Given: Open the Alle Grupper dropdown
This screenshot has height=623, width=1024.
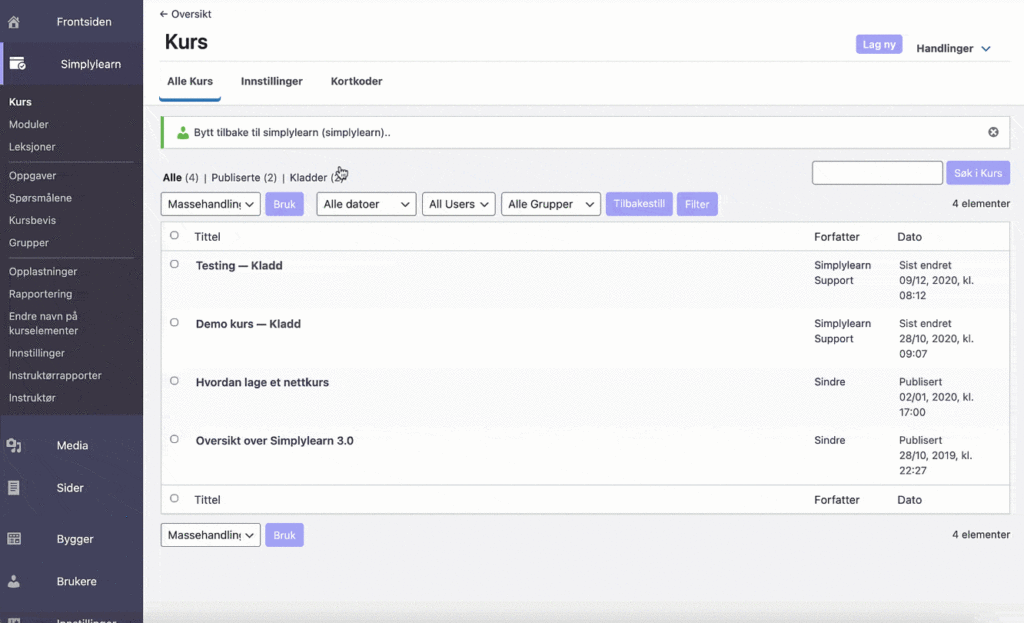Looking at the screenshot, I should click(550, 204).
